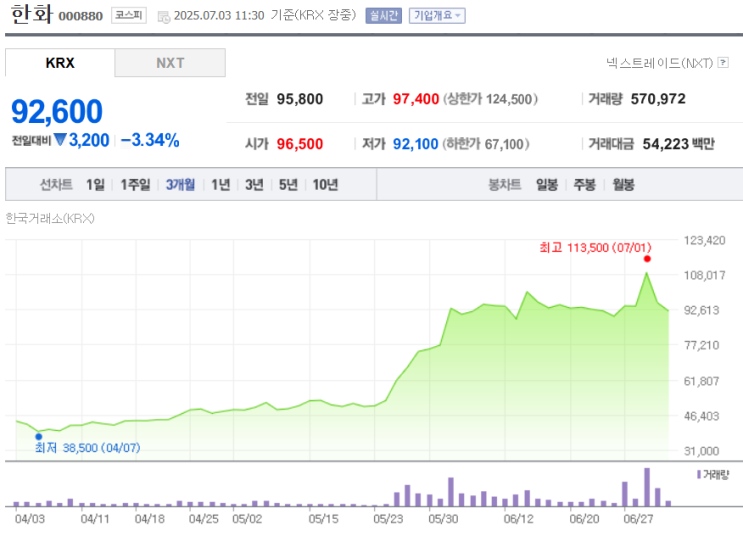Click the down arrow change icon
The image size is (743, 536).
pos(60,140)
